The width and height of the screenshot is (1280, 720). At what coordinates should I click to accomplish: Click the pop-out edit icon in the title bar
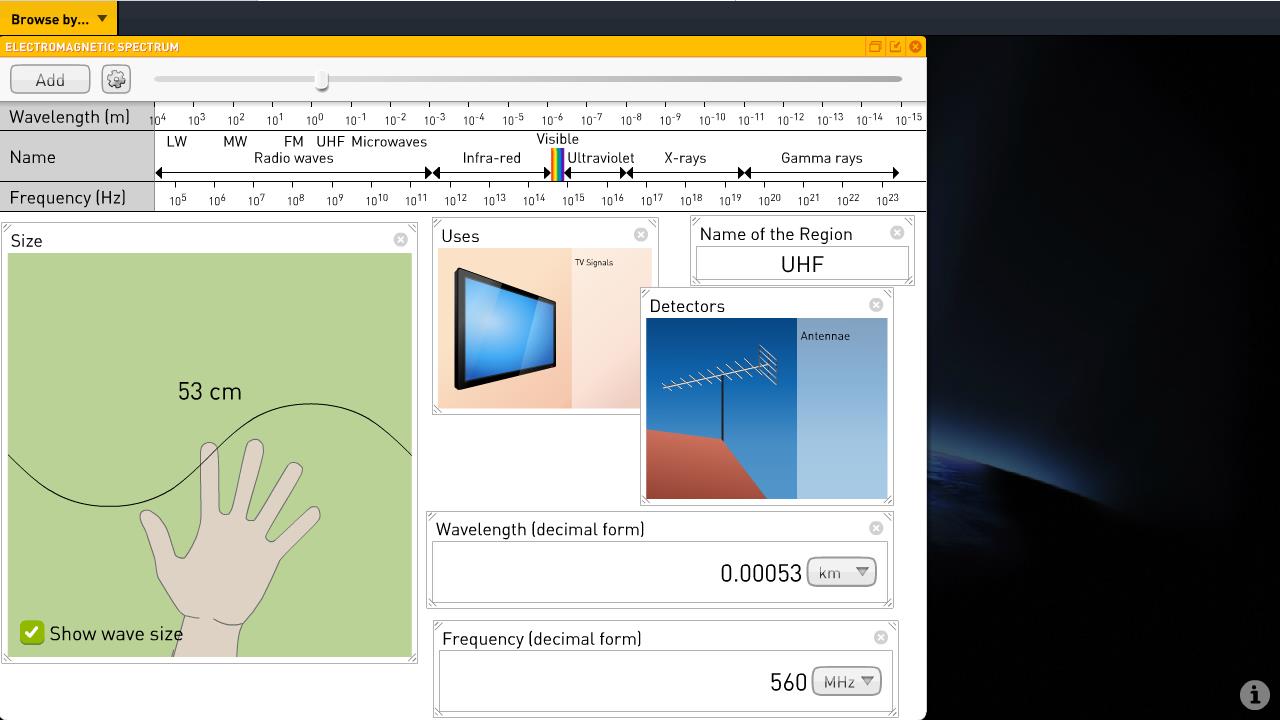(895, 47)
